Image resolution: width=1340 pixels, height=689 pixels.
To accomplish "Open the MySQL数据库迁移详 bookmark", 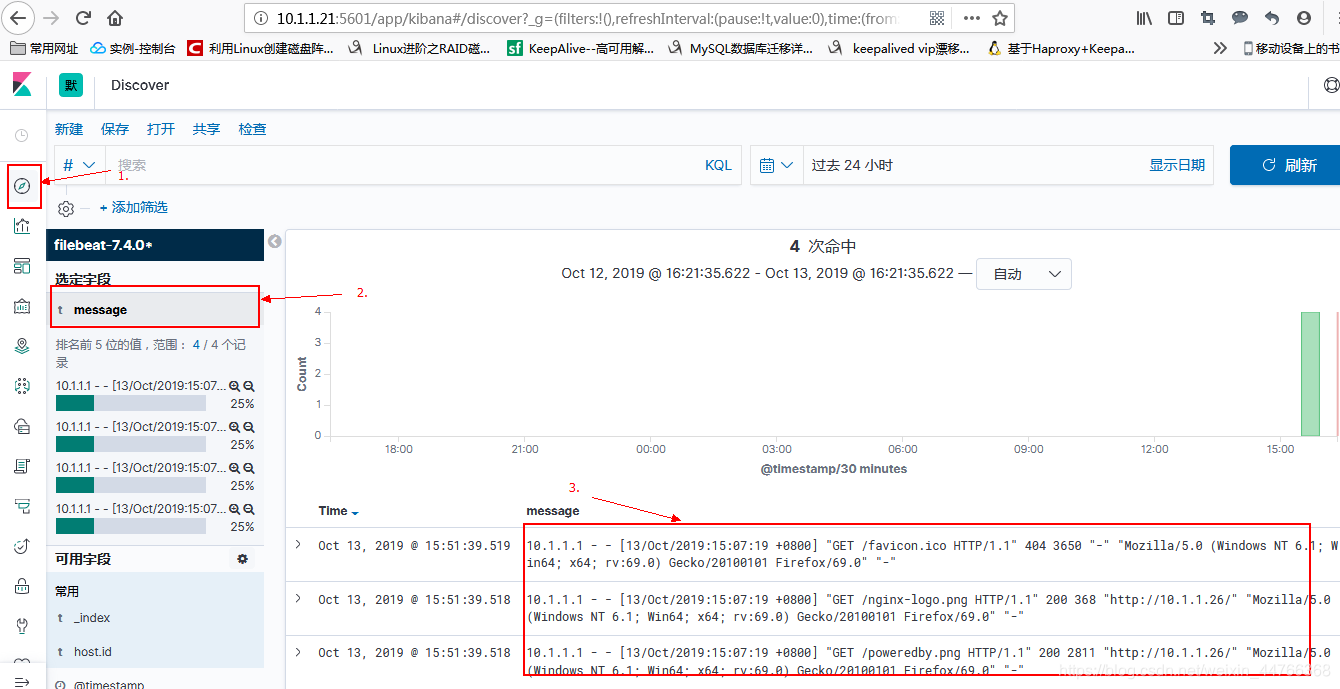I will [740, 48].
